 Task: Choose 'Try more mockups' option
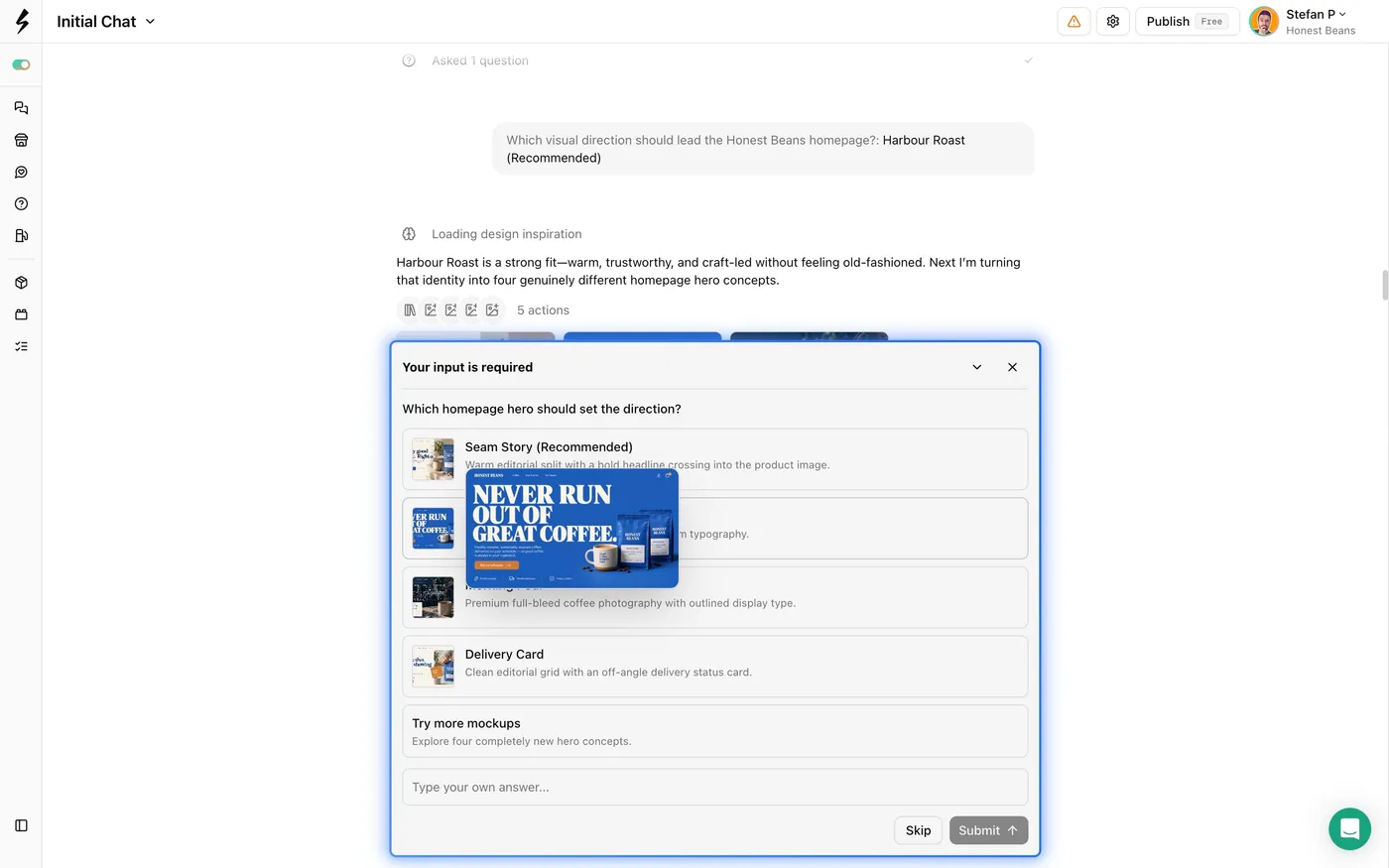pos(714,731)
